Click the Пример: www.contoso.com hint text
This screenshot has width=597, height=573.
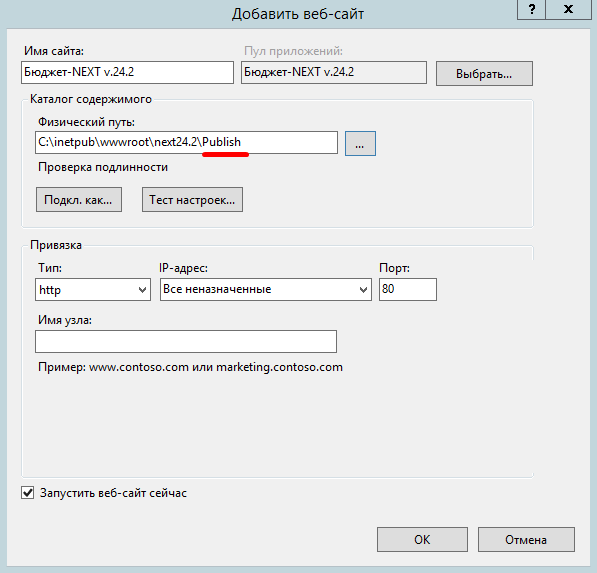click(190, 367)
